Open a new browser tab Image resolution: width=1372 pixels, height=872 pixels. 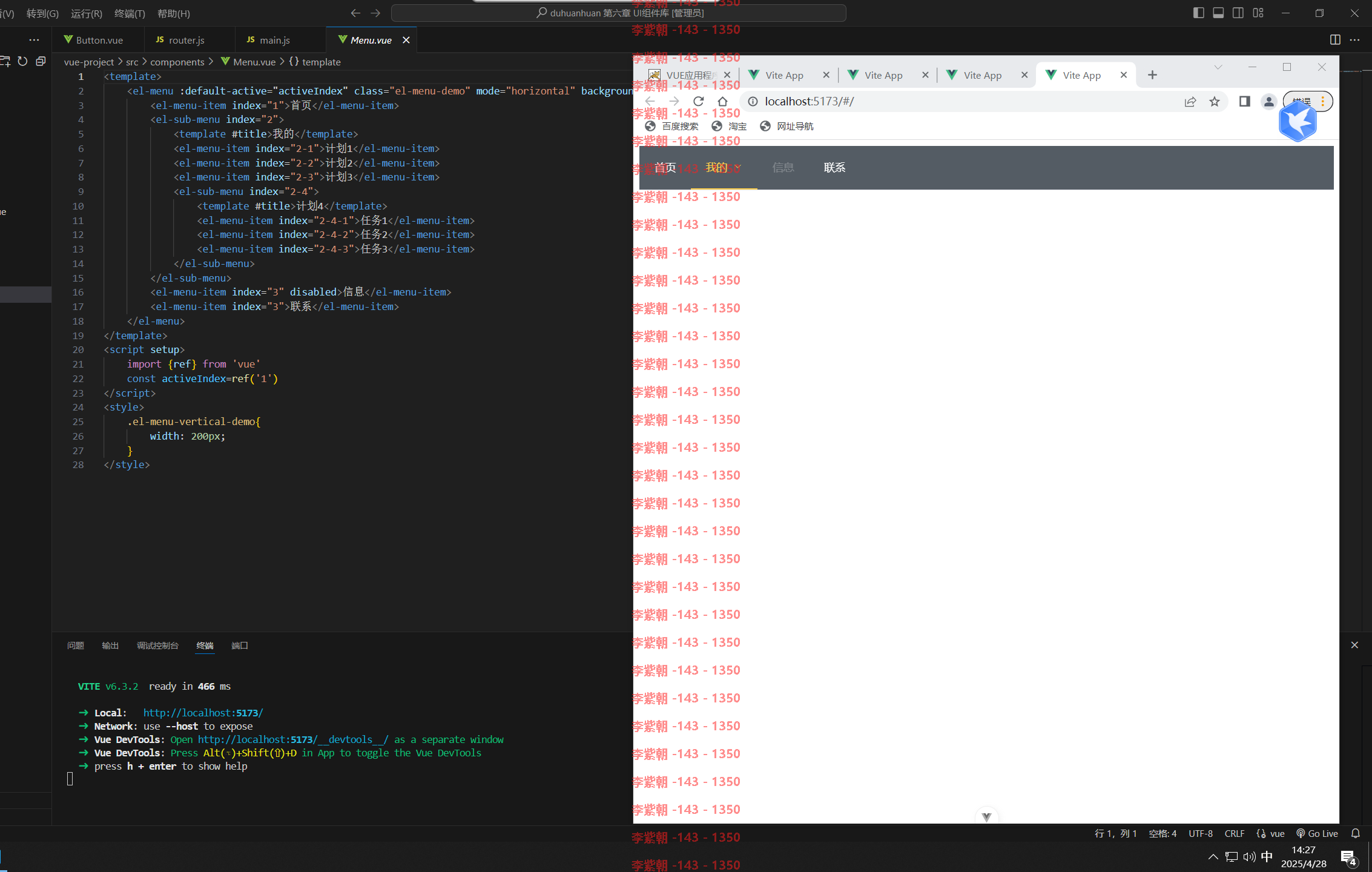[x=1152, y=74]
